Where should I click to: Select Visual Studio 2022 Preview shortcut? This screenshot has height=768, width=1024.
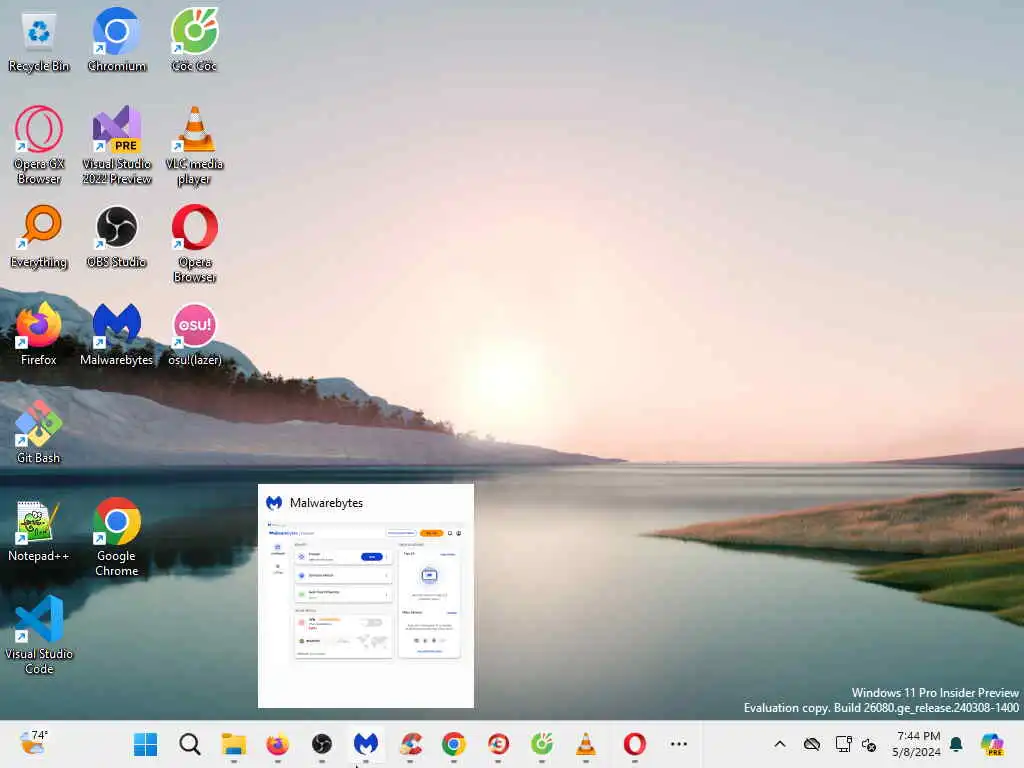(x=116, y=145)
